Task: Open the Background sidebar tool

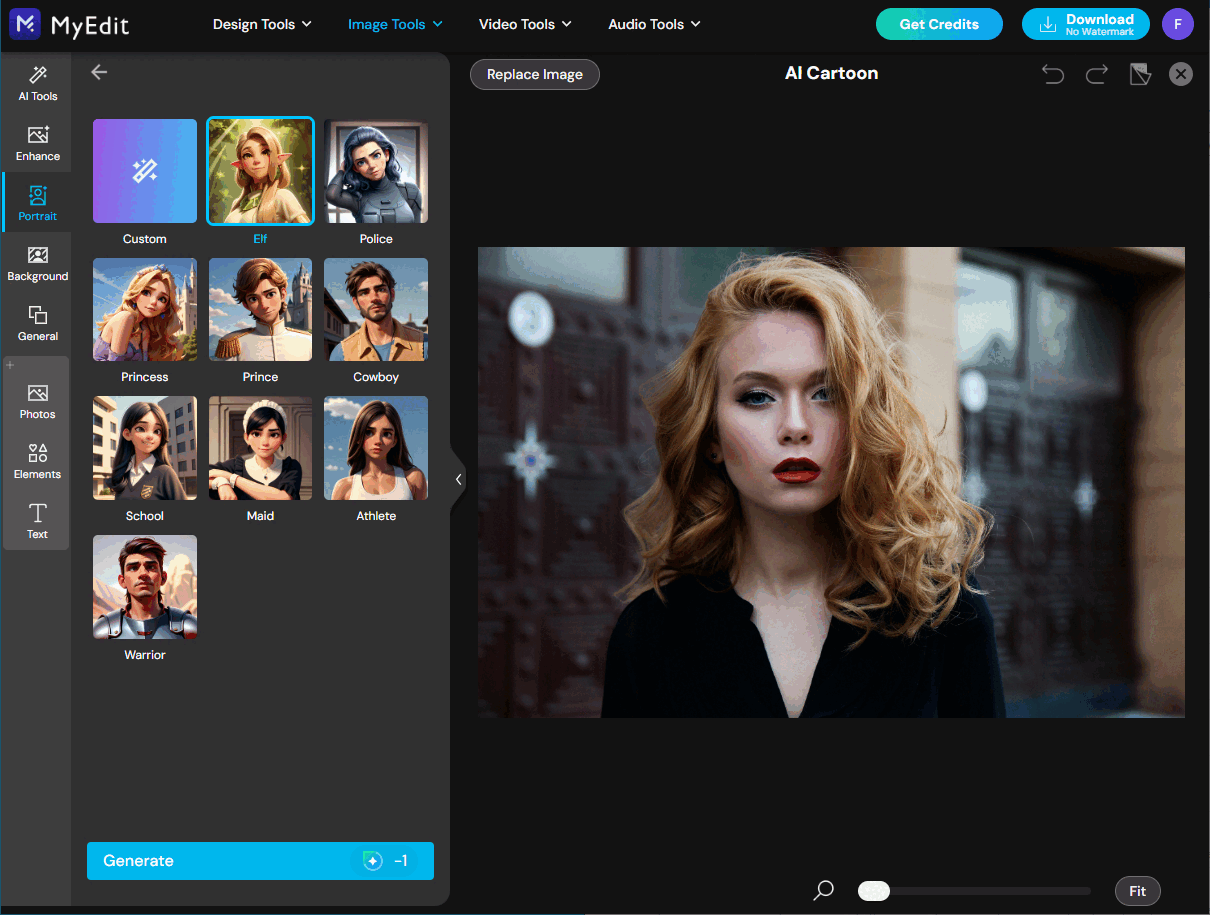Action: click(37, 263)
